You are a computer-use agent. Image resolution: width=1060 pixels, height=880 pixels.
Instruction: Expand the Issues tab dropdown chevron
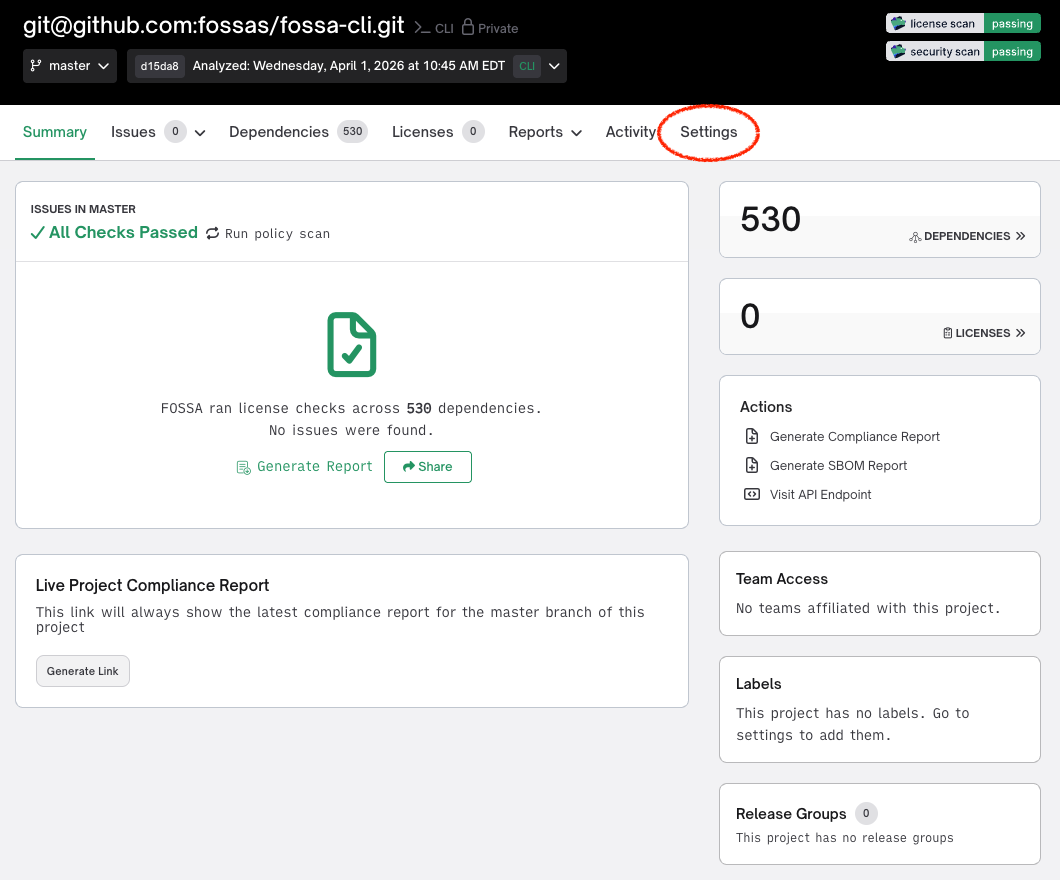(200, 132)
